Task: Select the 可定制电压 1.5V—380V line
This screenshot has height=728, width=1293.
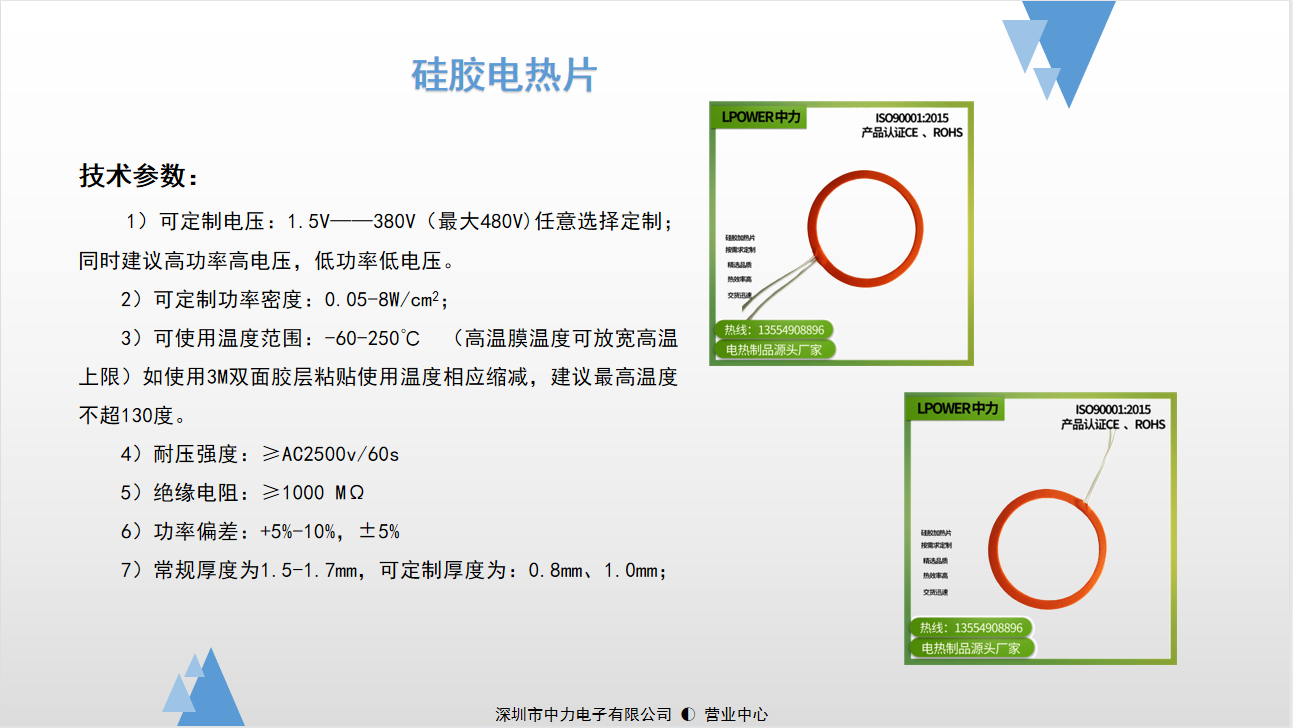Action: click(399, 222)
